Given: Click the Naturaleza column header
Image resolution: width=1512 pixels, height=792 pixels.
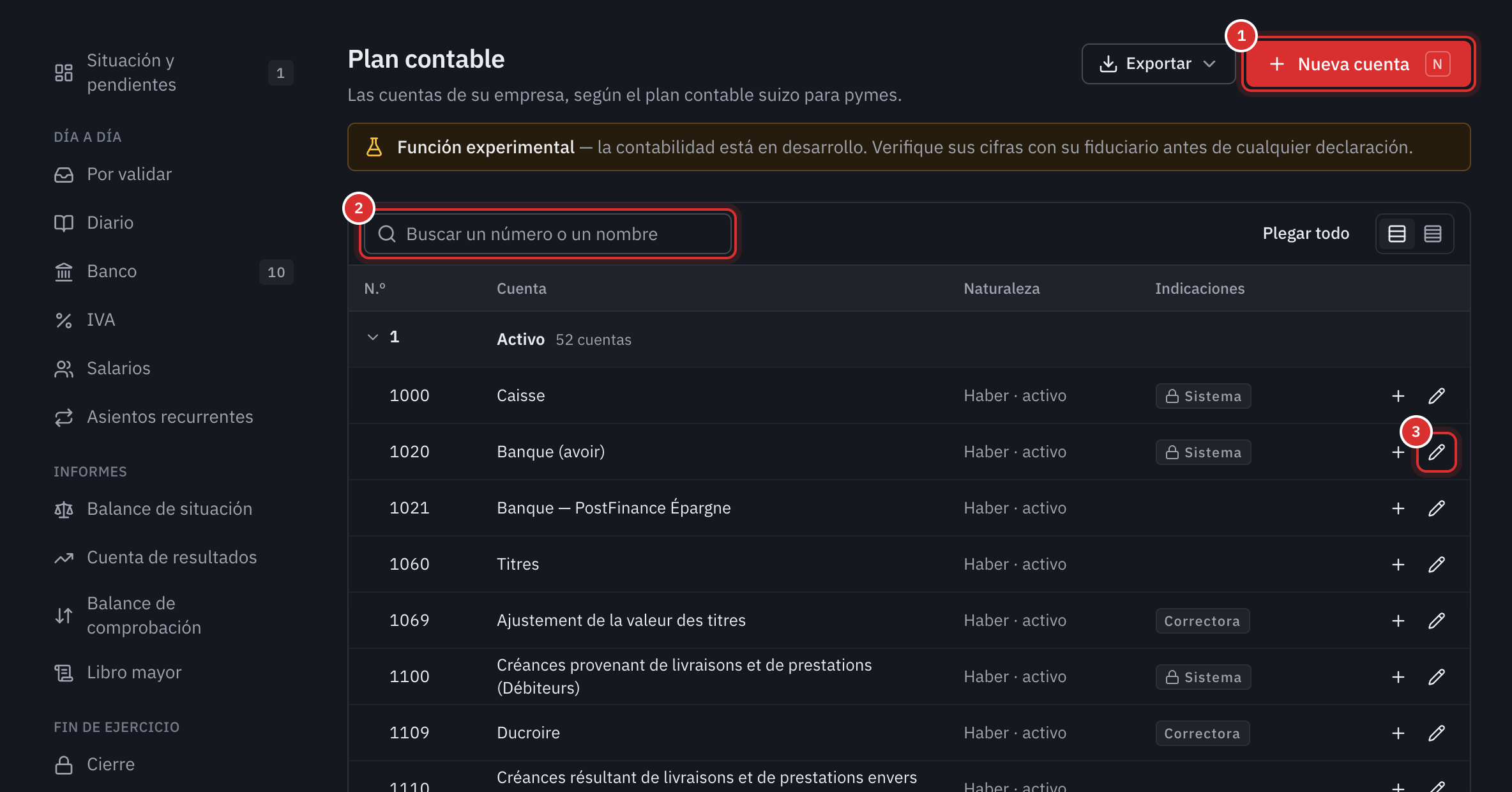Looking at the screenshot, I should click(1001, 289).
